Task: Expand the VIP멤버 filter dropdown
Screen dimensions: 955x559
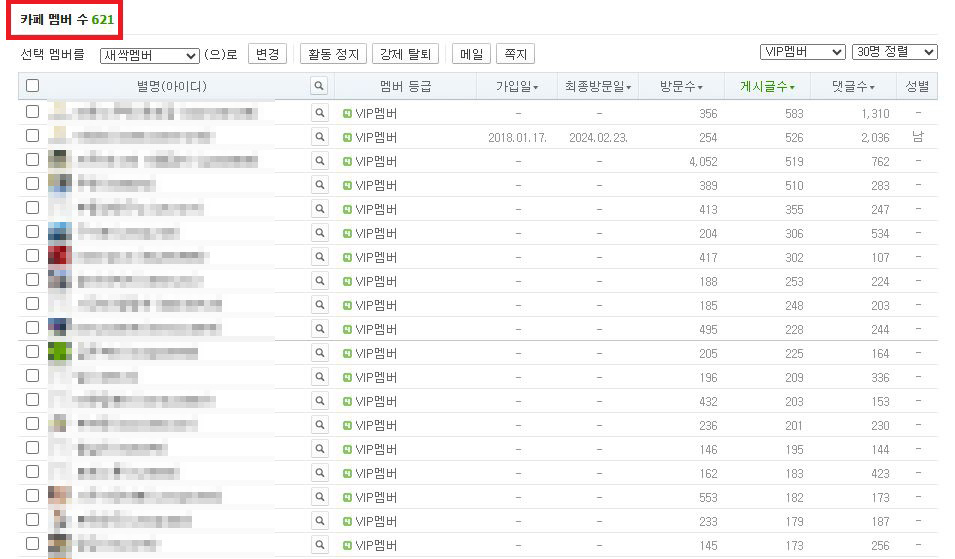Action: pos(802,52)
